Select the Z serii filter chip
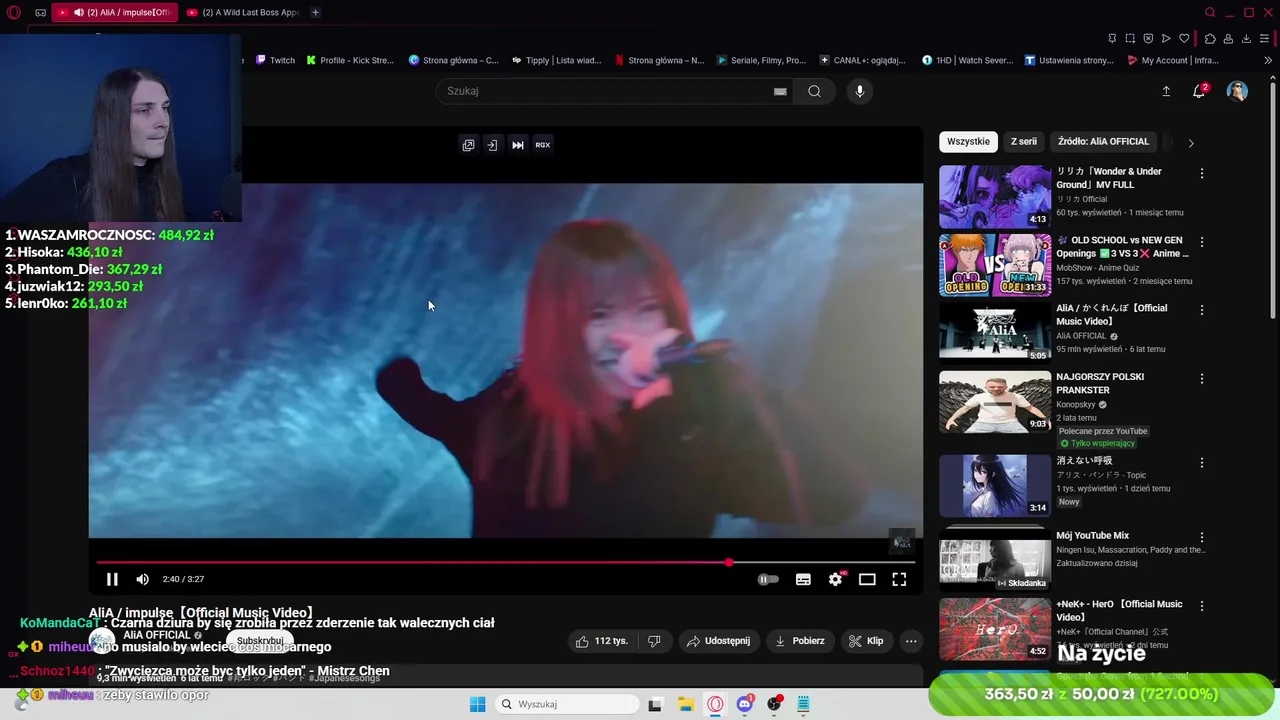 1024,142
